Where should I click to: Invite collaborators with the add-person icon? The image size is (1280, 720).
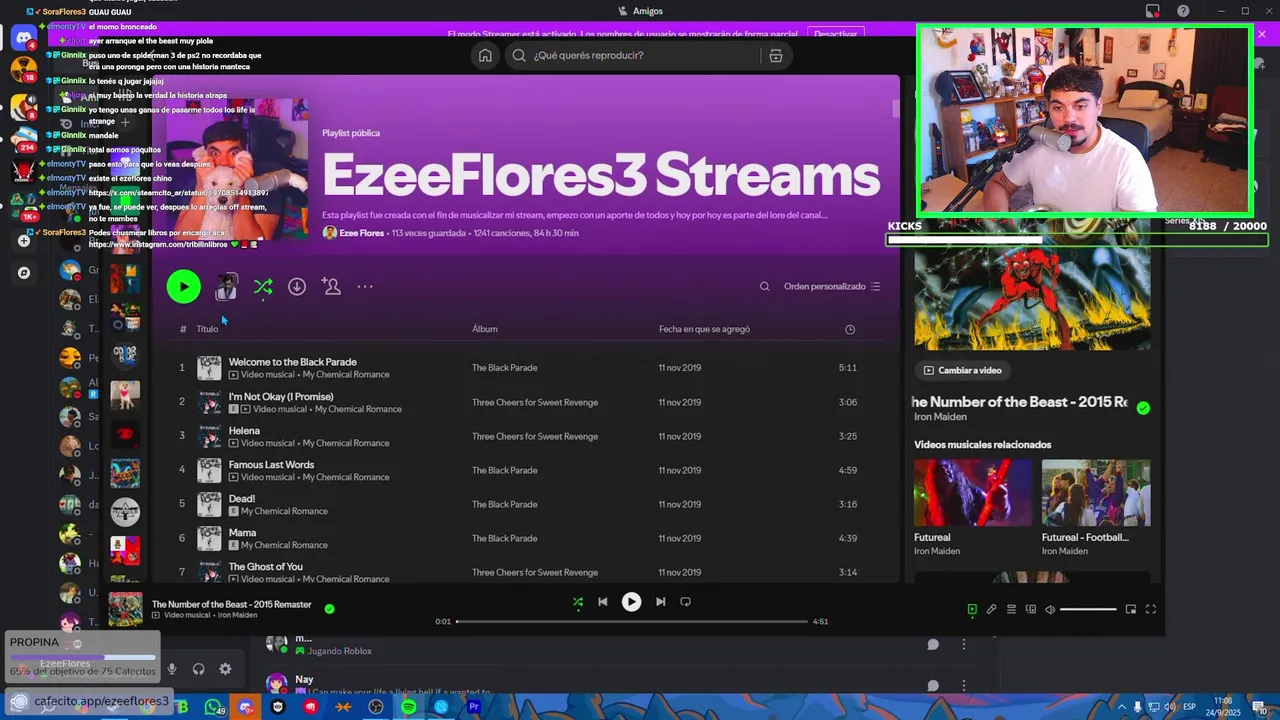click(x=331, y=287)
